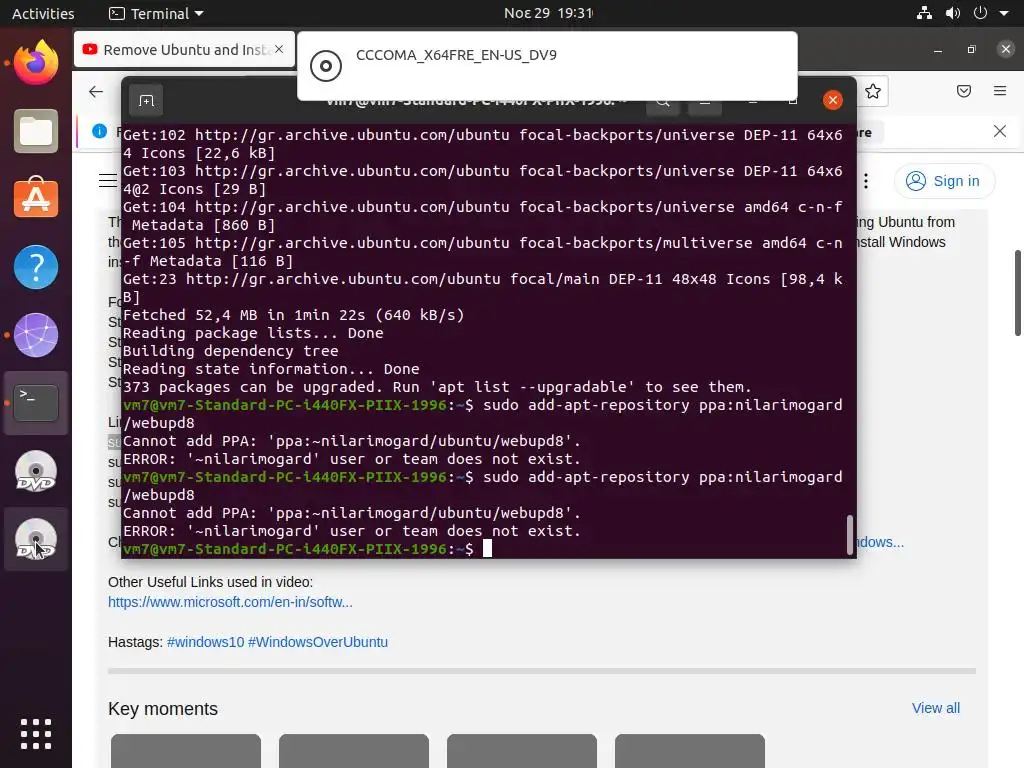Open the YouTube guide hamburger menu

(x=108, y=181)
